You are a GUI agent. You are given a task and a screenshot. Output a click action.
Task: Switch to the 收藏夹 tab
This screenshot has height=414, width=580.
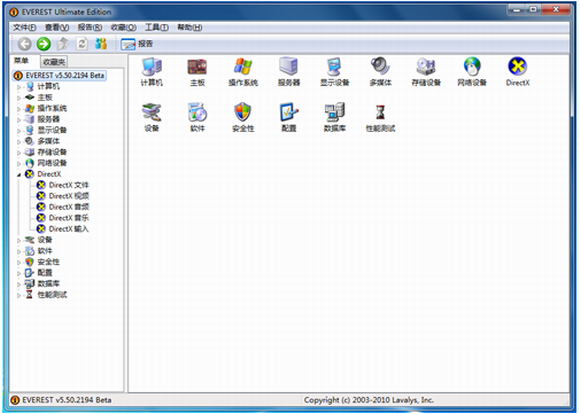click(x=54, y=62)
